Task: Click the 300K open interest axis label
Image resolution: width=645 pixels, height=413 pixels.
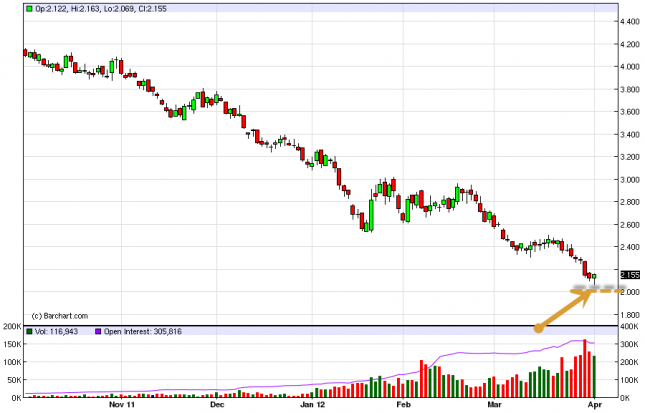Action: coord(629,344)
